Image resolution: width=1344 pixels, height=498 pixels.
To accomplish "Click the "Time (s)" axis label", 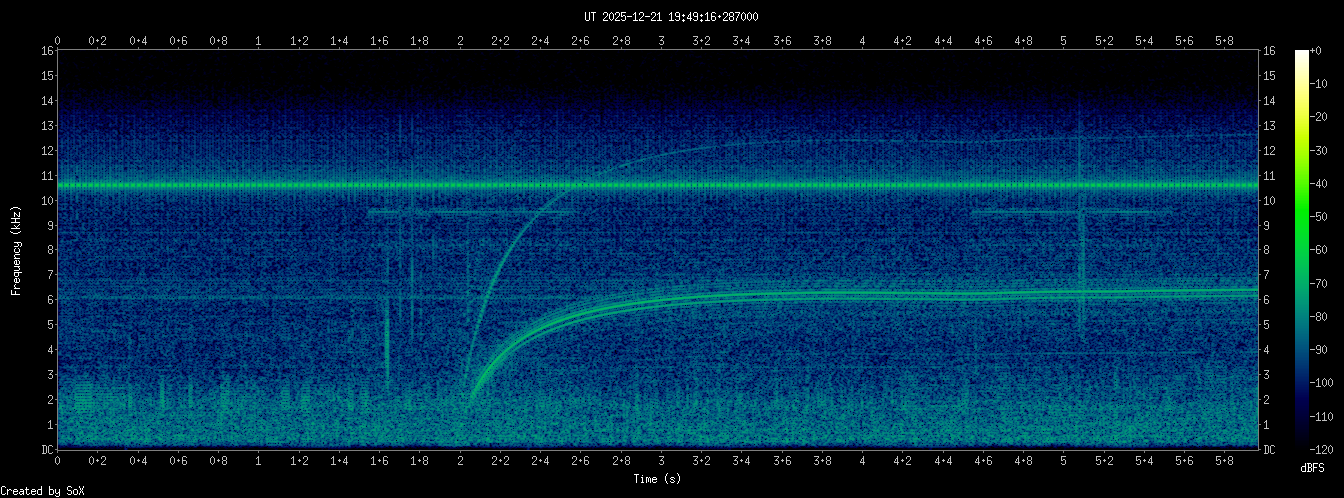I will (x=657, y=480).
